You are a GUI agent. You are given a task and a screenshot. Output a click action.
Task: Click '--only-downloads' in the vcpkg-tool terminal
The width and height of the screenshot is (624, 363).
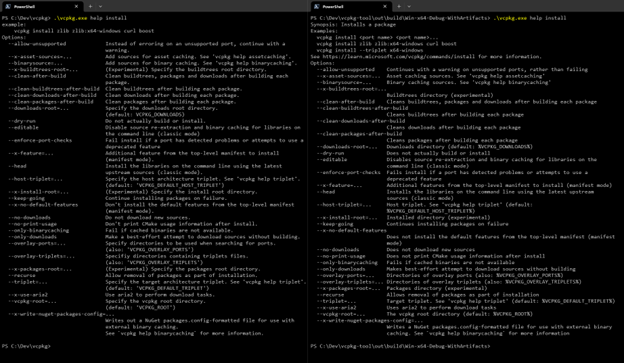(341, 269)
